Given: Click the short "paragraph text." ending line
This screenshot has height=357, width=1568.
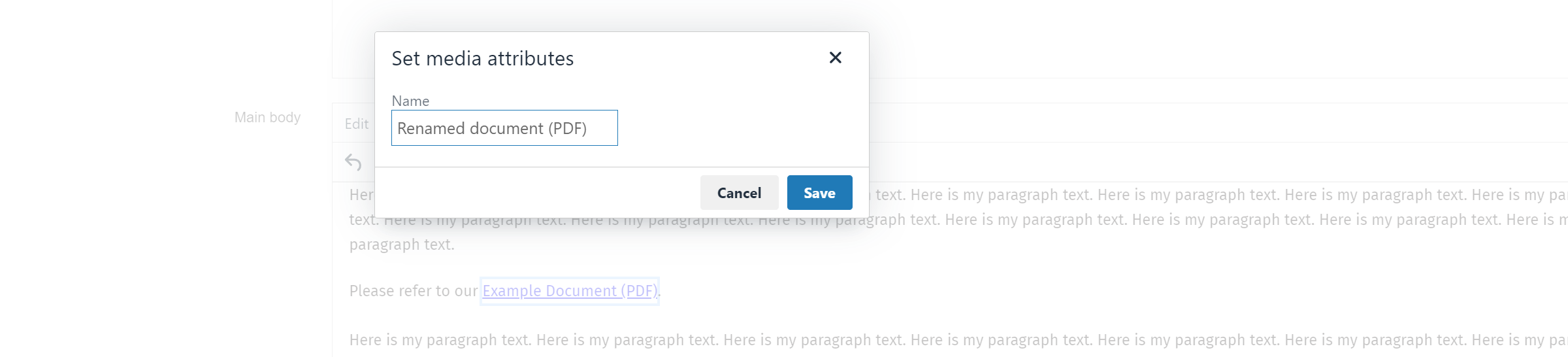Looking at the screenshot, I should click(402, 245).
